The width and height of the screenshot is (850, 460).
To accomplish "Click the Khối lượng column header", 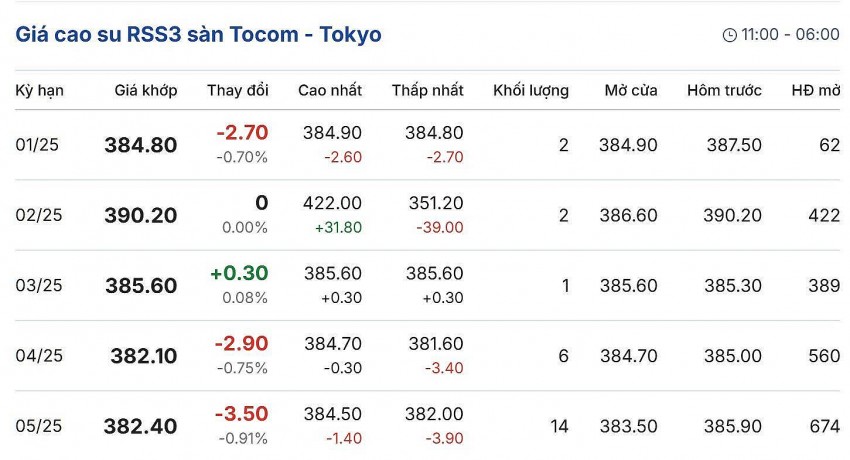I will pos(531,90).
